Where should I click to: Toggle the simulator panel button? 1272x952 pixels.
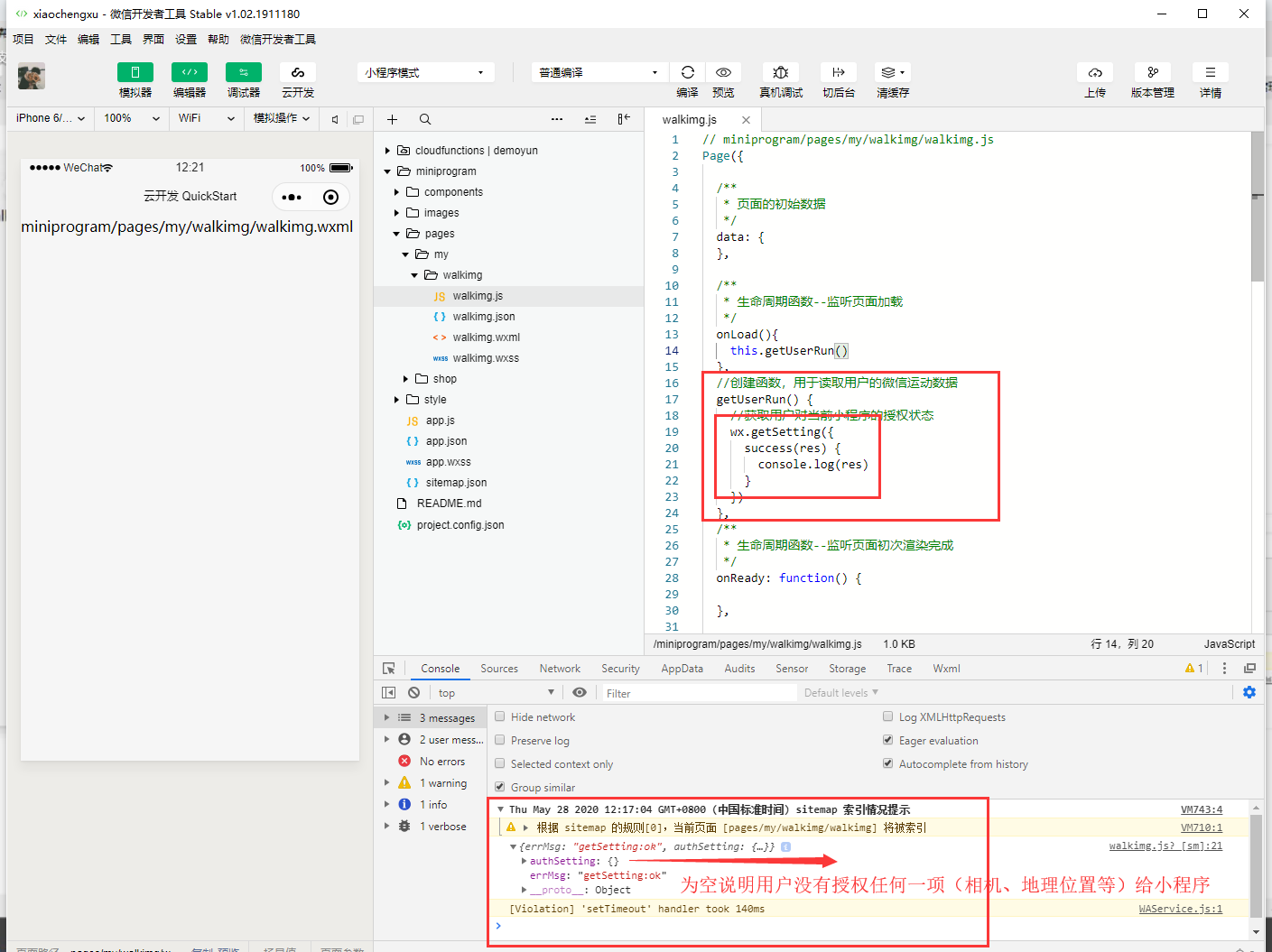[135, 72]
